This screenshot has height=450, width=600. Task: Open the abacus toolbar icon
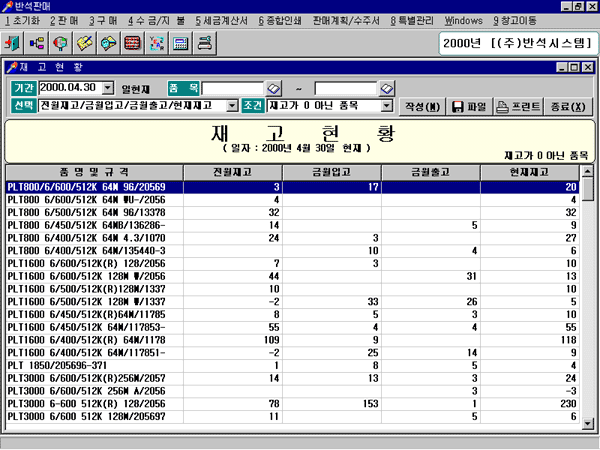[133, 44]
